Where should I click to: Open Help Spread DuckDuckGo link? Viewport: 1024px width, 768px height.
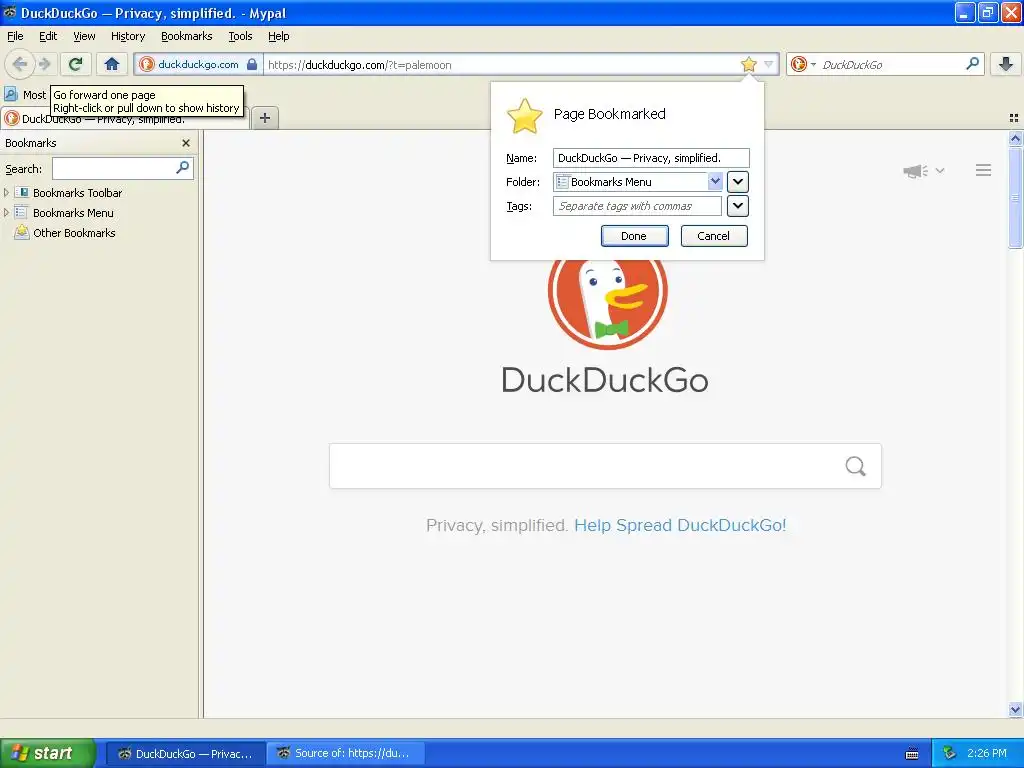click(680, 525)
